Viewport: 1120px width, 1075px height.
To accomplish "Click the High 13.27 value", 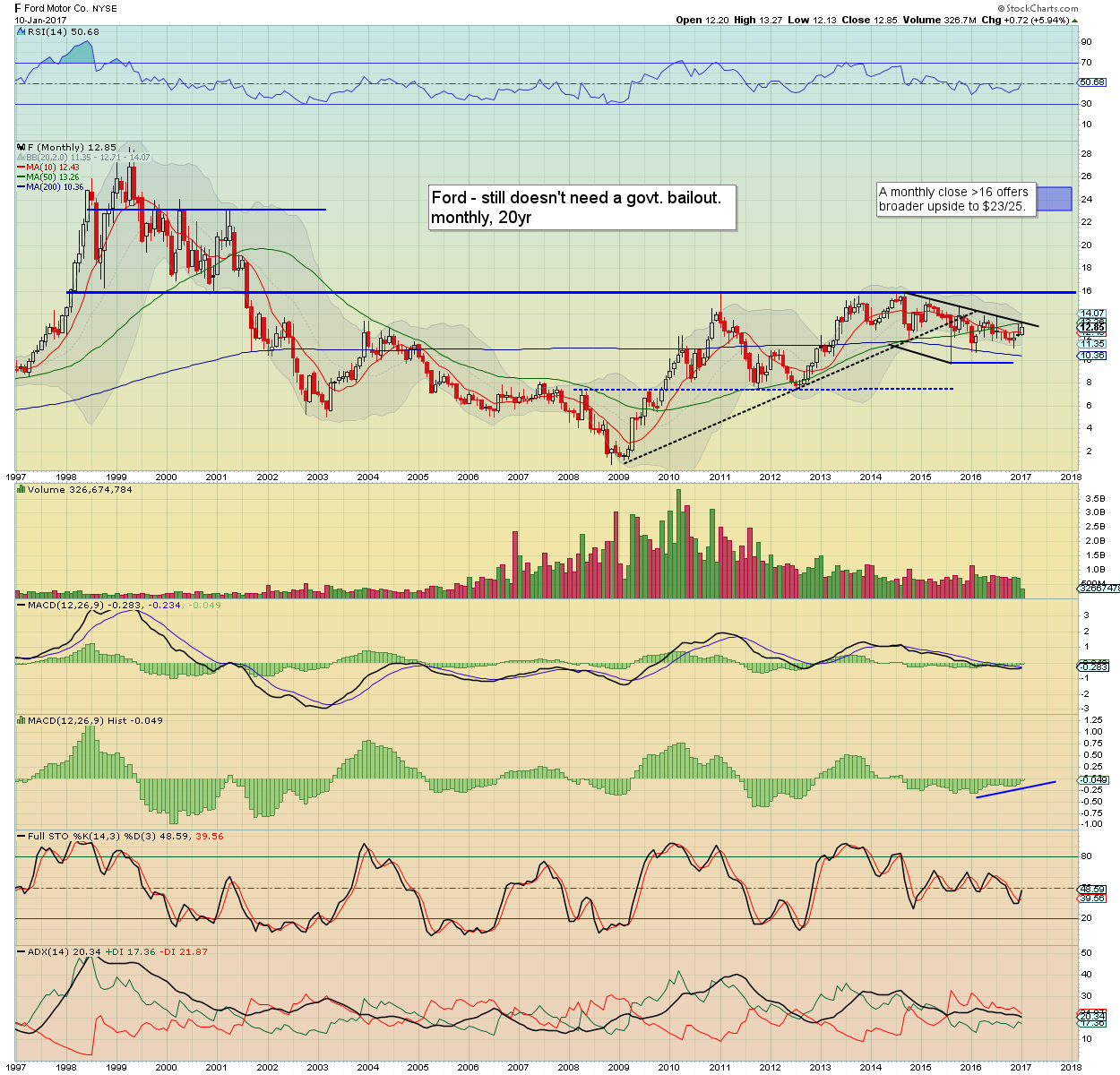I will [x=758, y=20].
